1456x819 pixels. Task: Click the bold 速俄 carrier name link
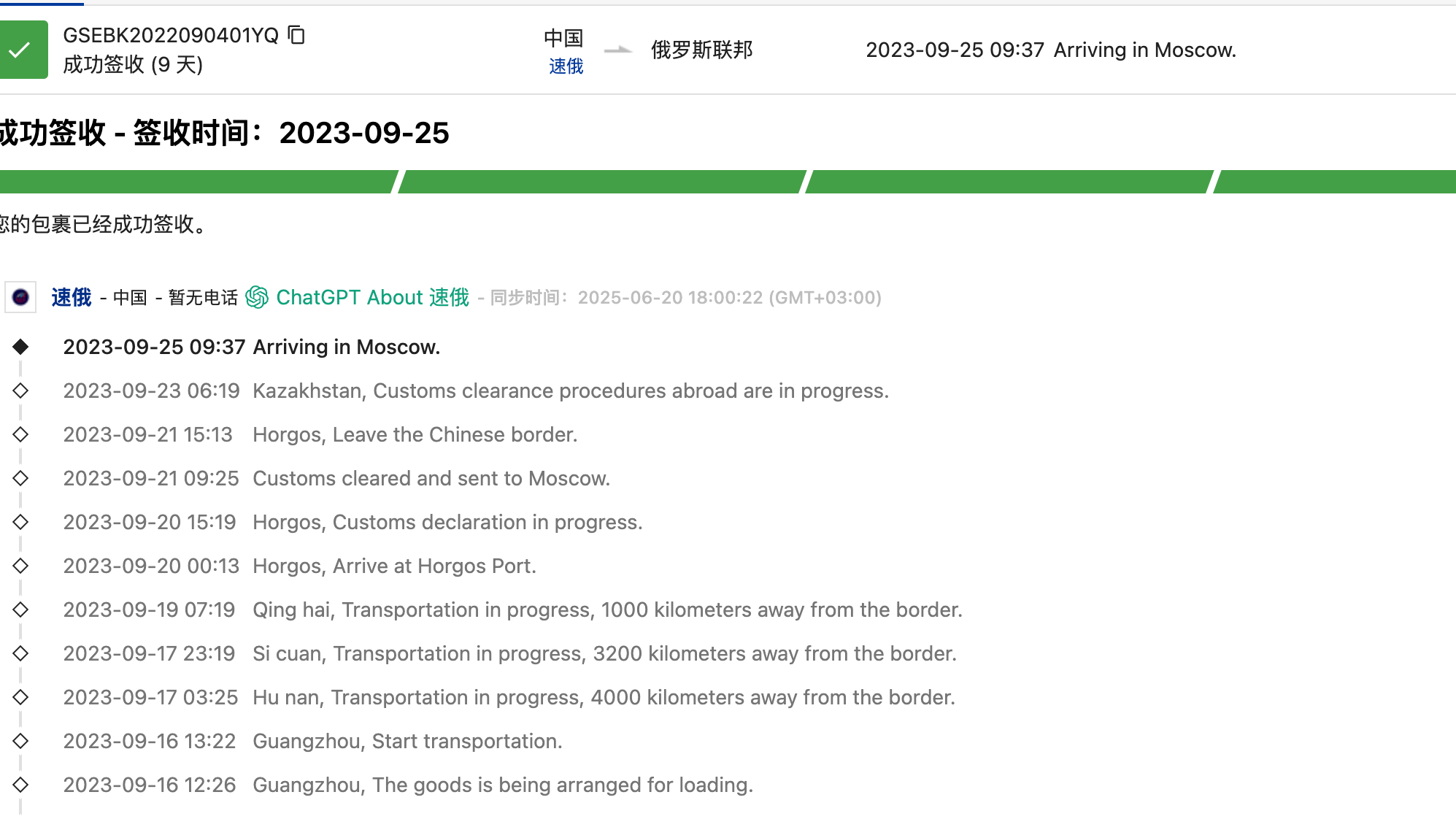click(72, 297)
